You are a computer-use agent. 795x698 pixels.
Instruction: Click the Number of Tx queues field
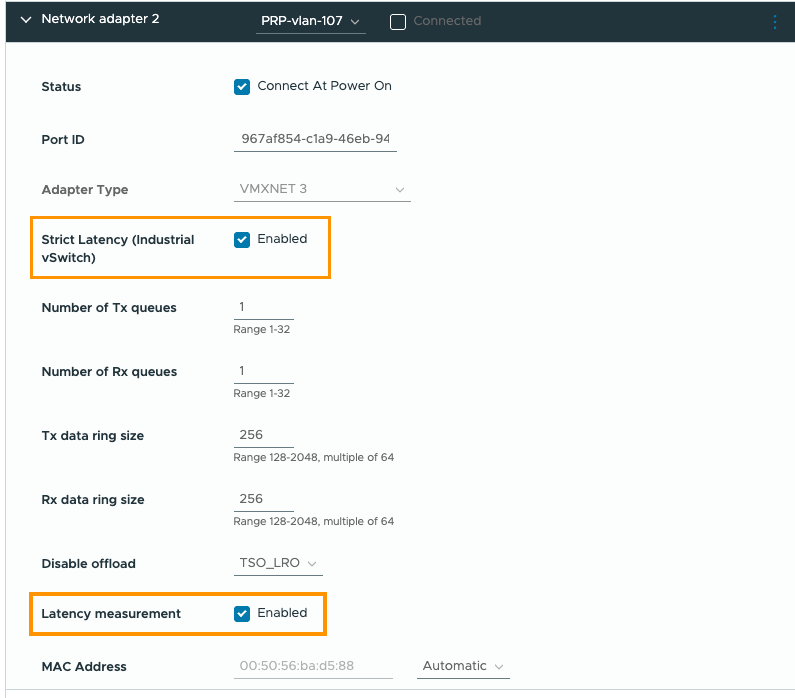tap(263, 307)
